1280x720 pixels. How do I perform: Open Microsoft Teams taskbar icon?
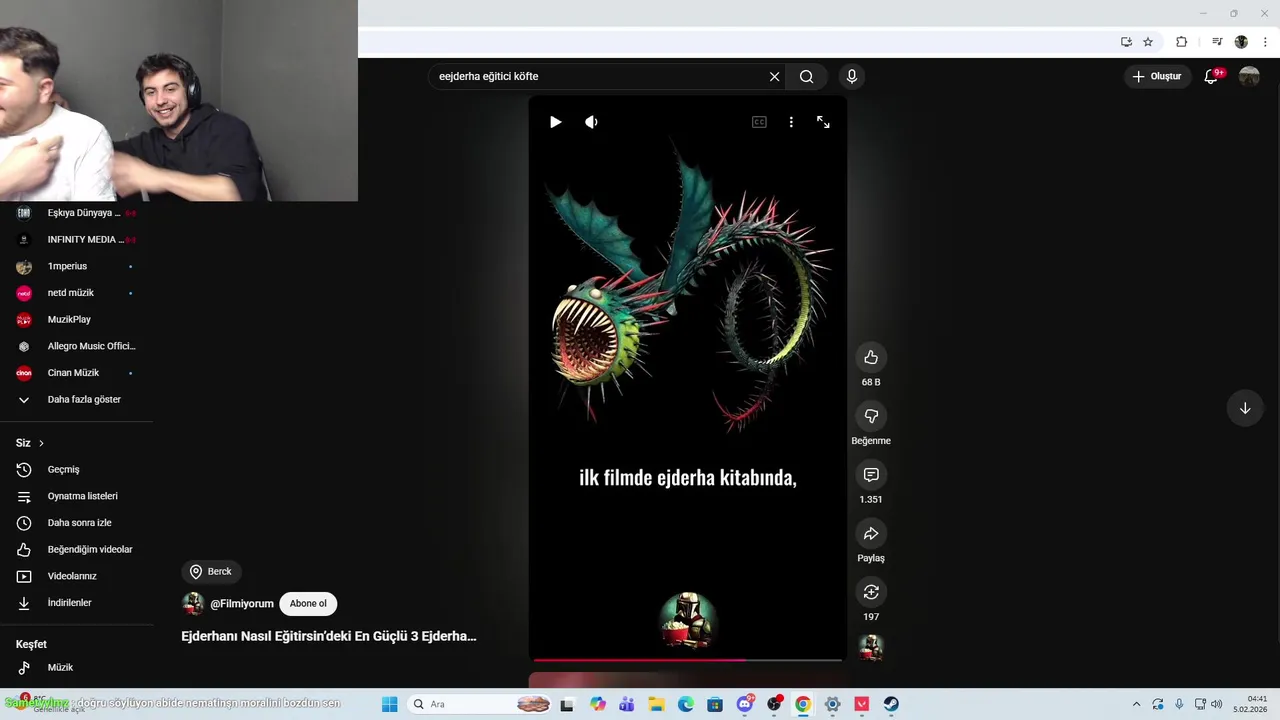click(x=627, y=704)
